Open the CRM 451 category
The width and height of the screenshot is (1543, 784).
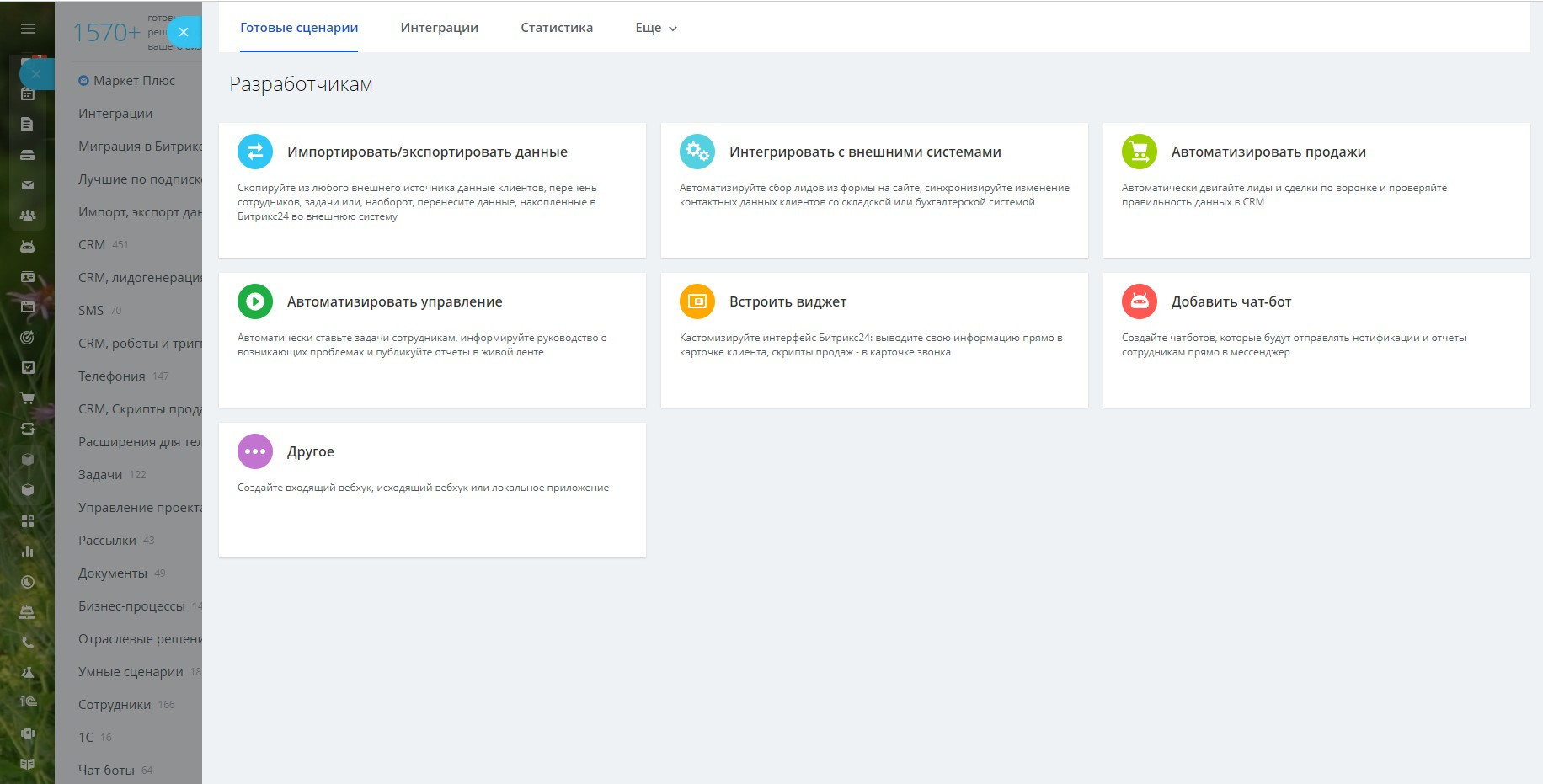coord(104,245)
